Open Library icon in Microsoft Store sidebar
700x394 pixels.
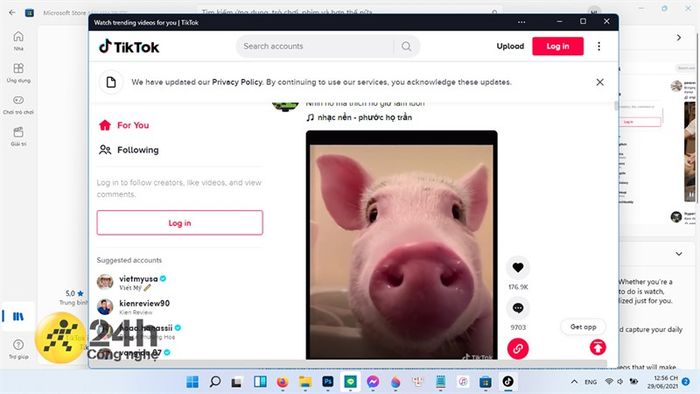point(18,317)
